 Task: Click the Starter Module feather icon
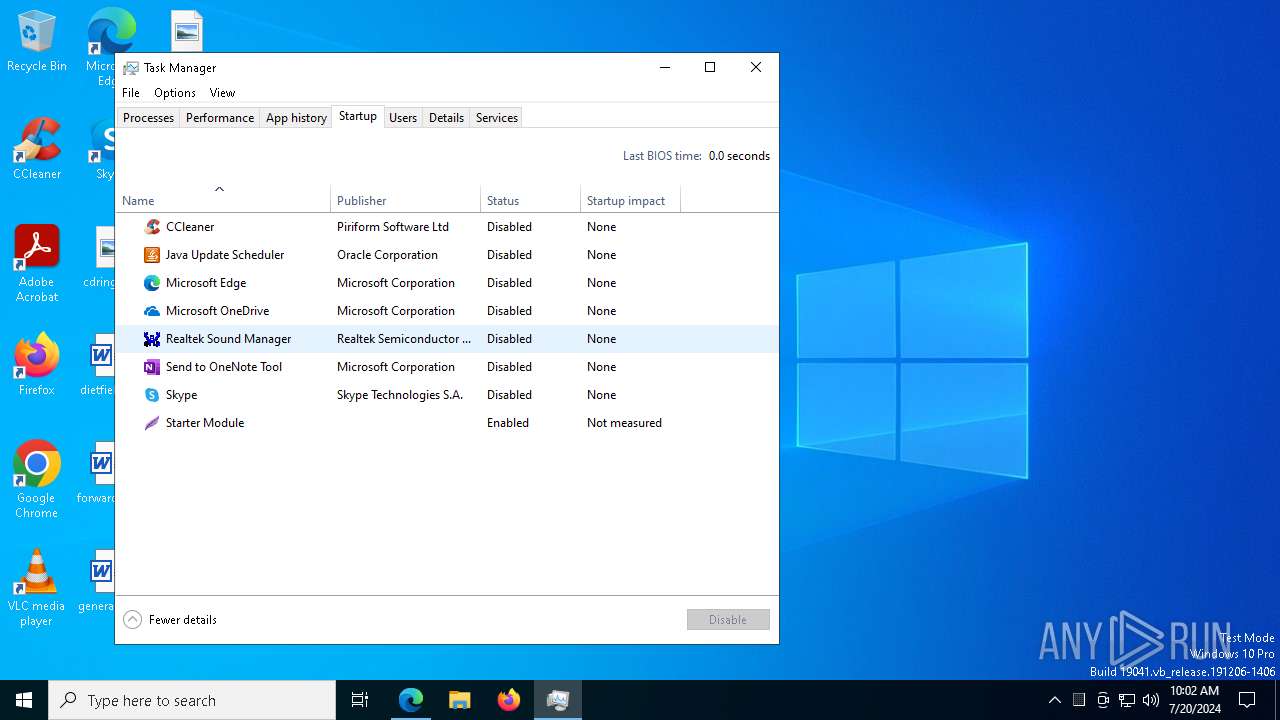[x=152, y=423]
